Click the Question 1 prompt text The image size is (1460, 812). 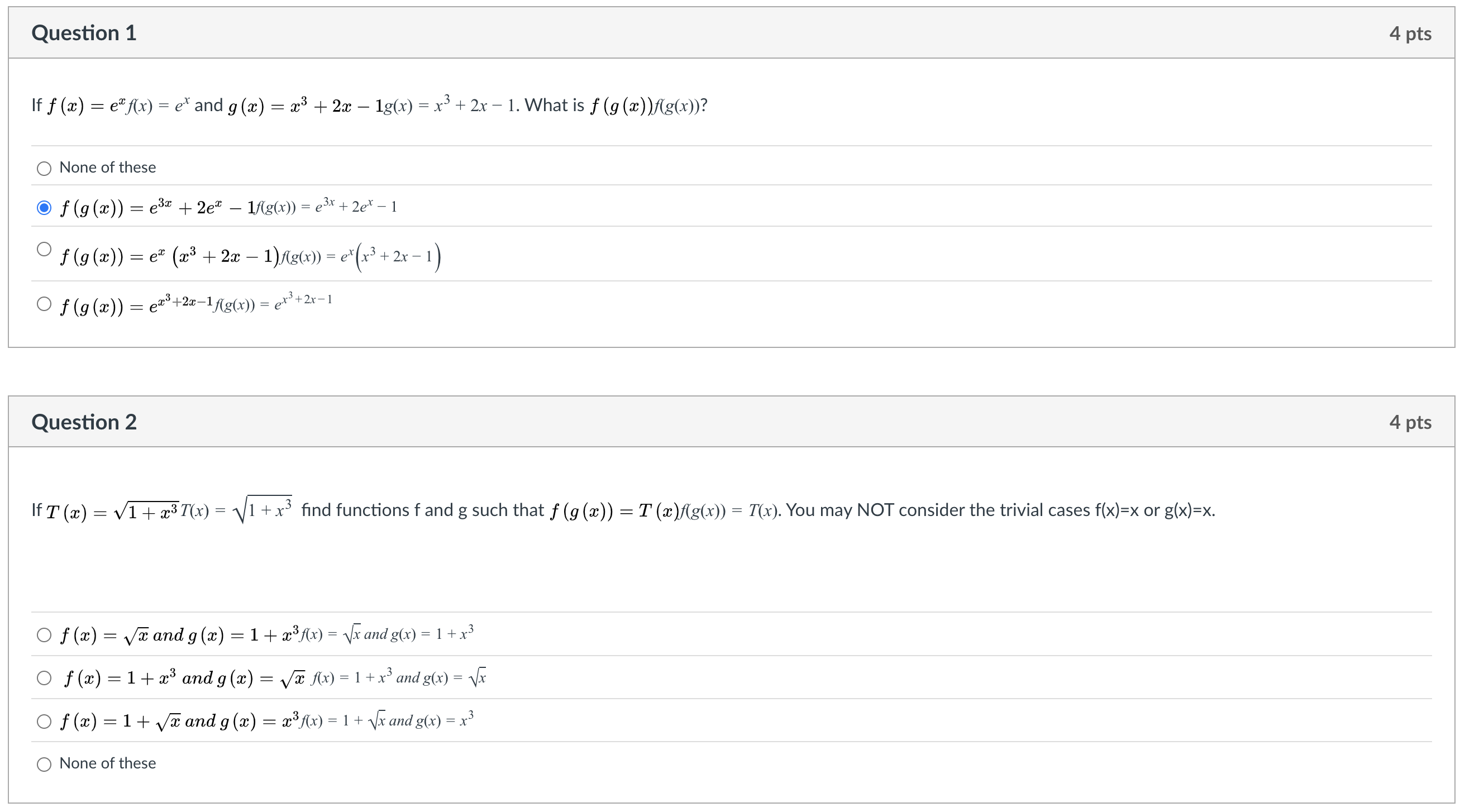[x=369, y=104]
